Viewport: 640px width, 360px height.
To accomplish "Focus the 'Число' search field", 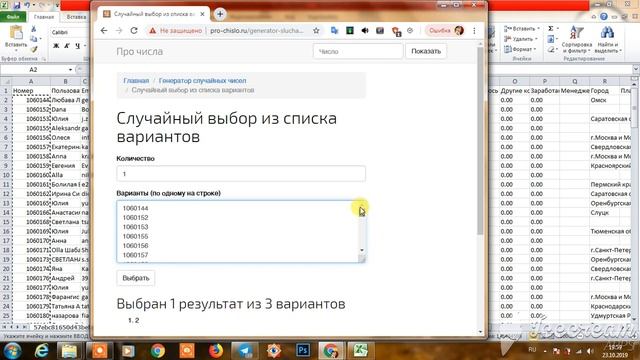I will click(358, 51).
